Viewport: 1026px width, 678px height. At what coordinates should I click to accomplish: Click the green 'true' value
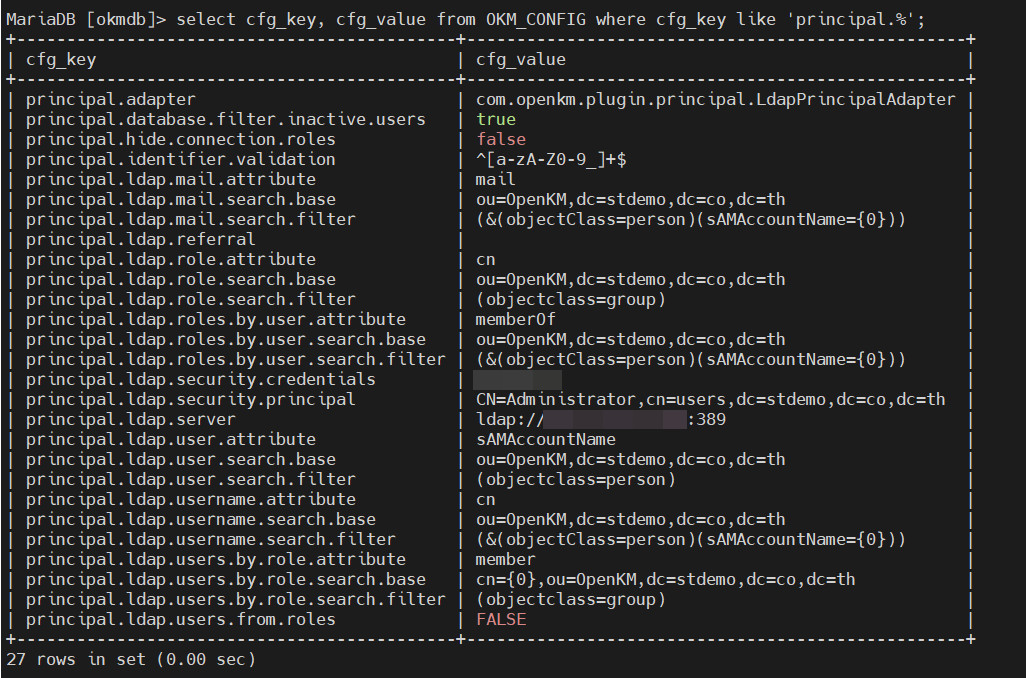(x=496, y=119)
